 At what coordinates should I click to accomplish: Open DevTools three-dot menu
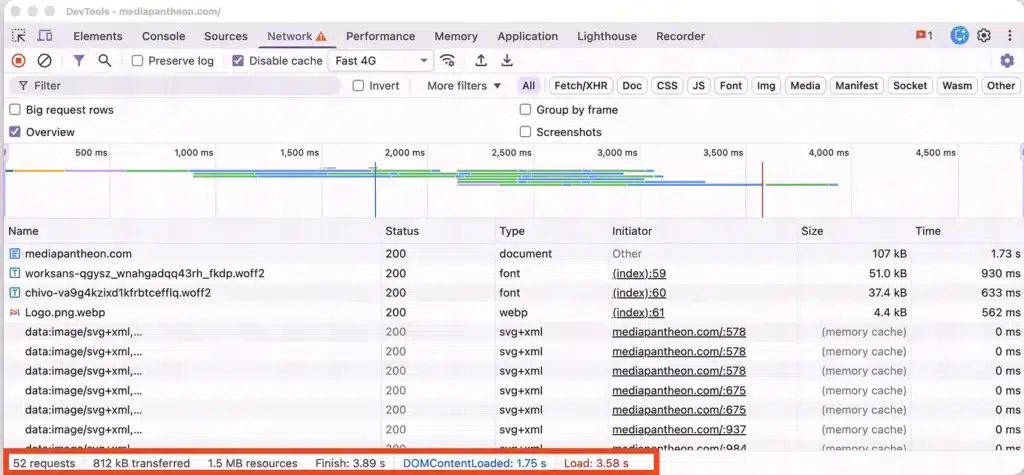tap(1010, 36)
